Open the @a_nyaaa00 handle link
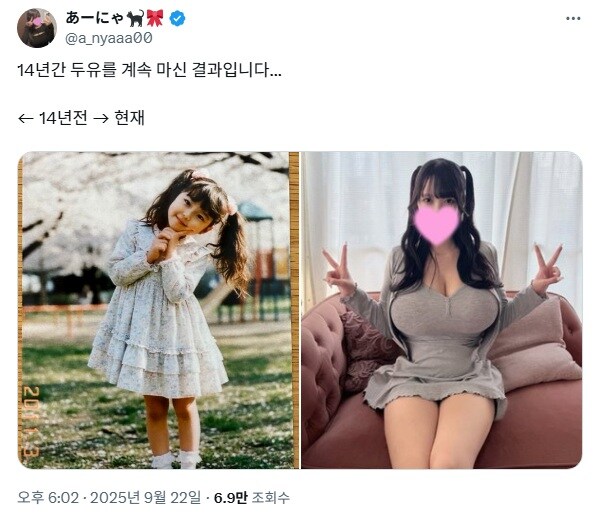This screenshot has height=522, width=595. [109, 38]
